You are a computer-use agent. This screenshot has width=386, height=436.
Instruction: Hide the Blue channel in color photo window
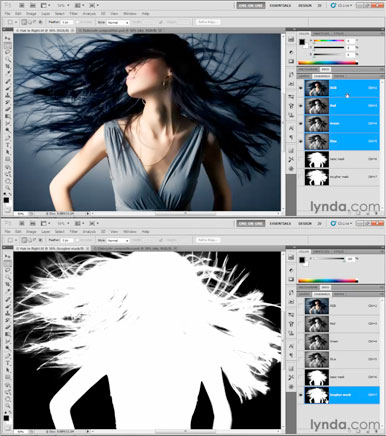click(301, 141)
